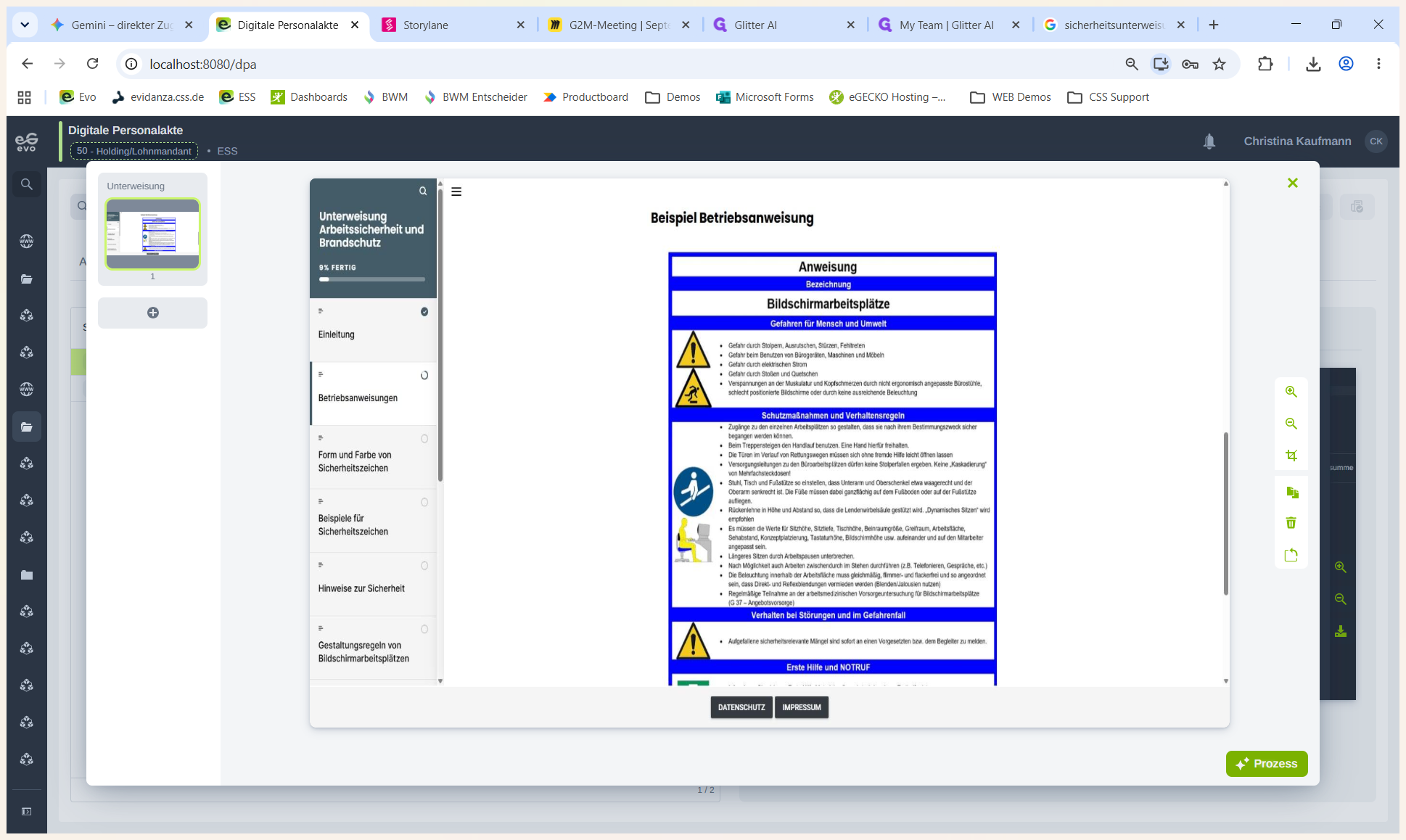The image size is (1406, 840).
Task: Open the apps grid in bookmarks bar
Action: click(24, 97)
